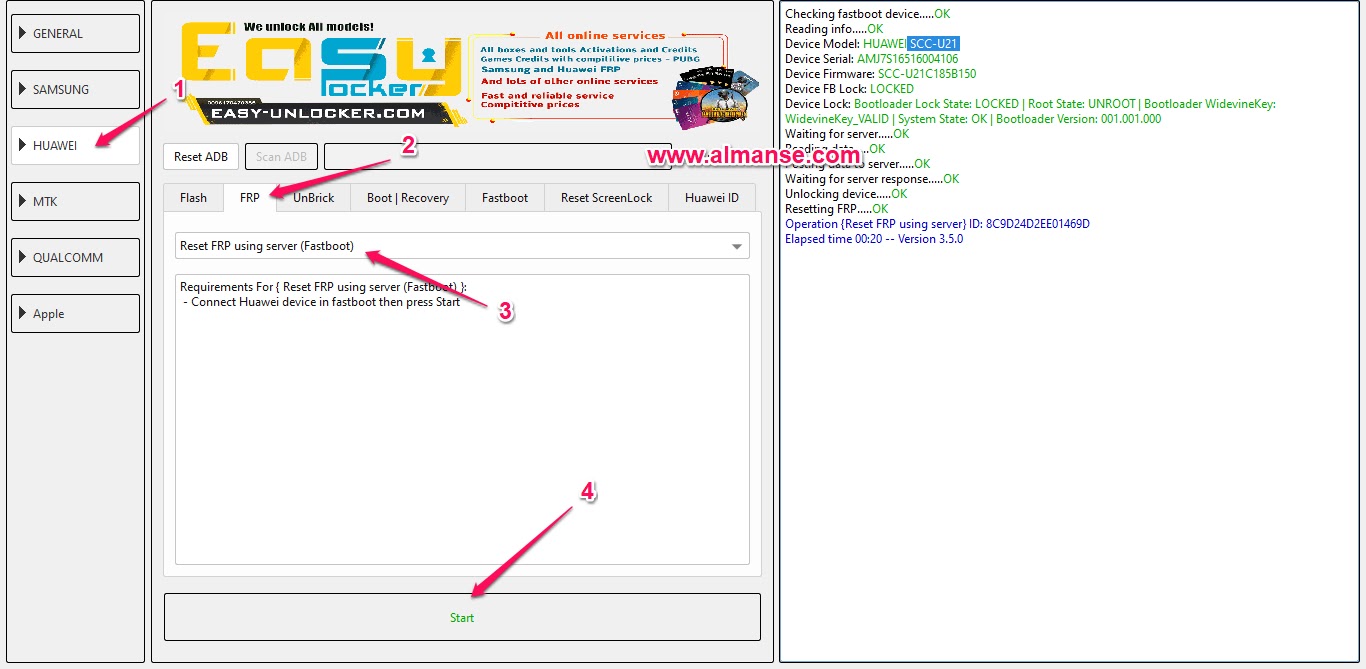Click the Resetting FRP log line
This screenshot has width=1366, height=669.
click(836, 209)
